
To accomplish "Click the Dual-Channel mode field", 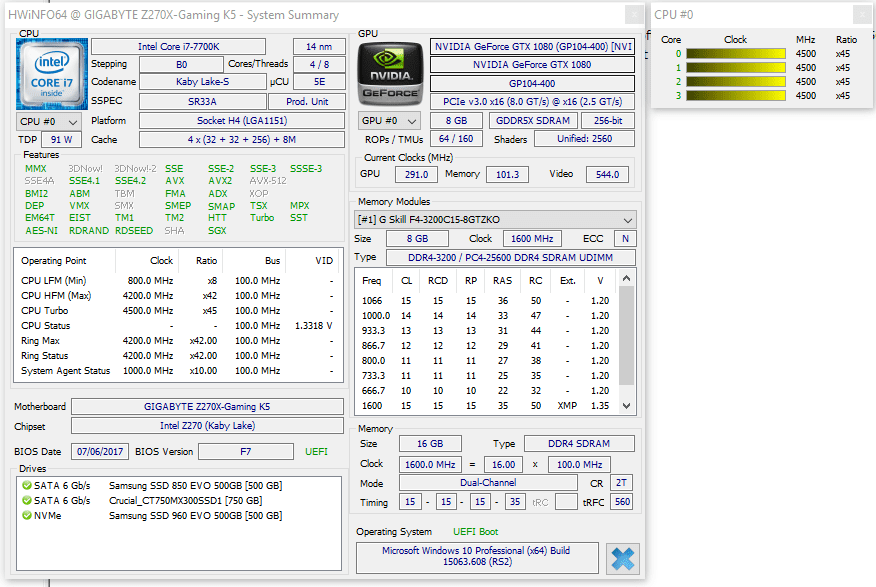I will tap(488, 483).
